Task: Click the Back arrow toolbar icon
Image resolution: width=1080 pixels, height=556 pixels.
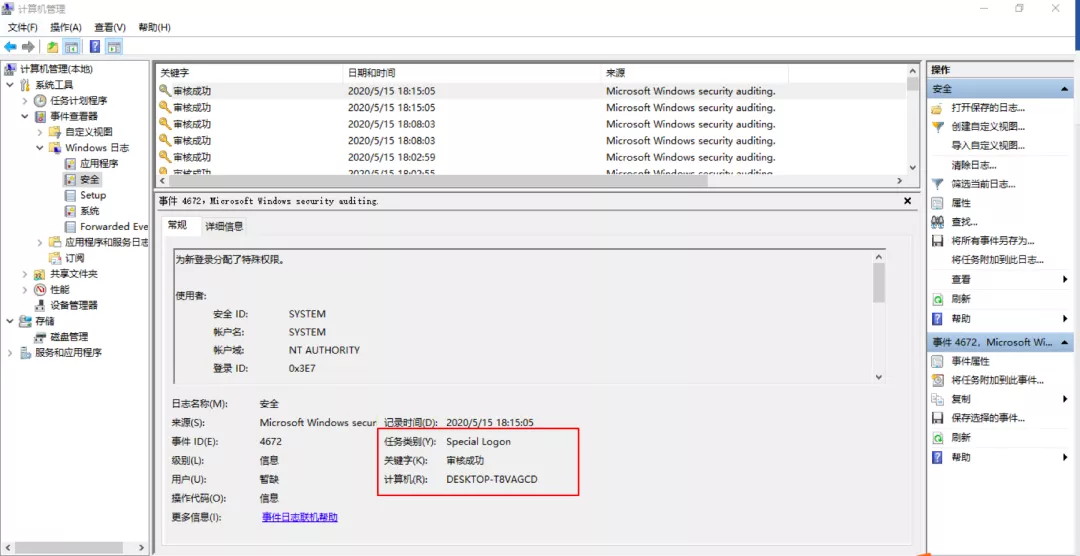Action: pos(10,47)
